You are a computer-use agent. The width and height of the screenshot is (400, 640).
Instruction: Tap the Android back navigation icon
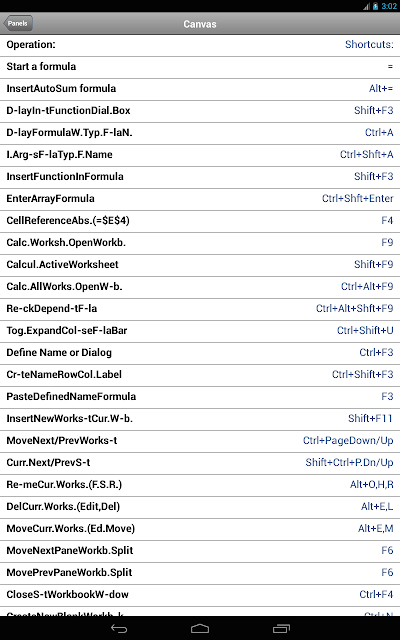(119, 629)
